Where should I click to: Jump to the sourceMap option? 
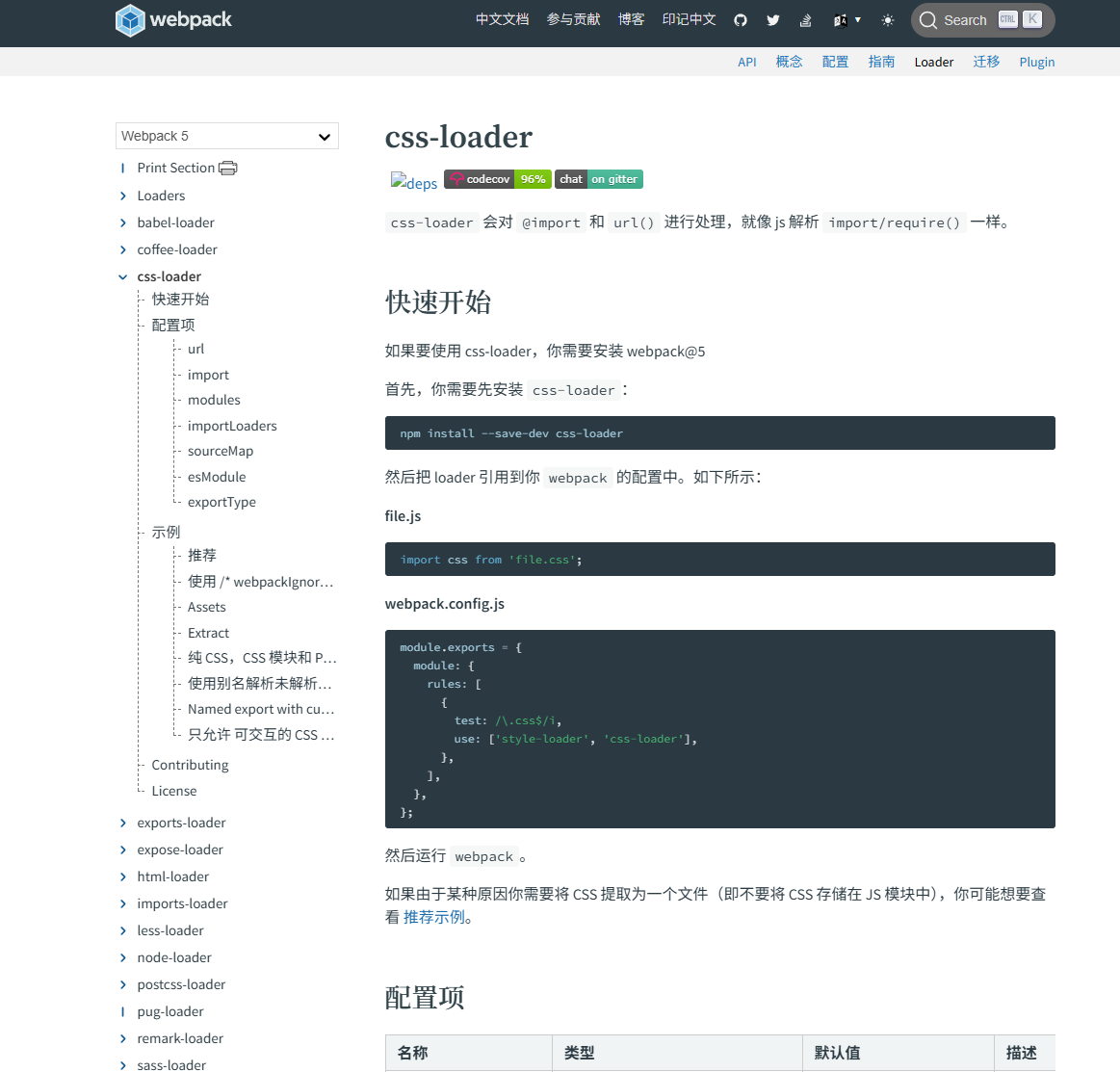pyautogui.click(x=221, y=452)
